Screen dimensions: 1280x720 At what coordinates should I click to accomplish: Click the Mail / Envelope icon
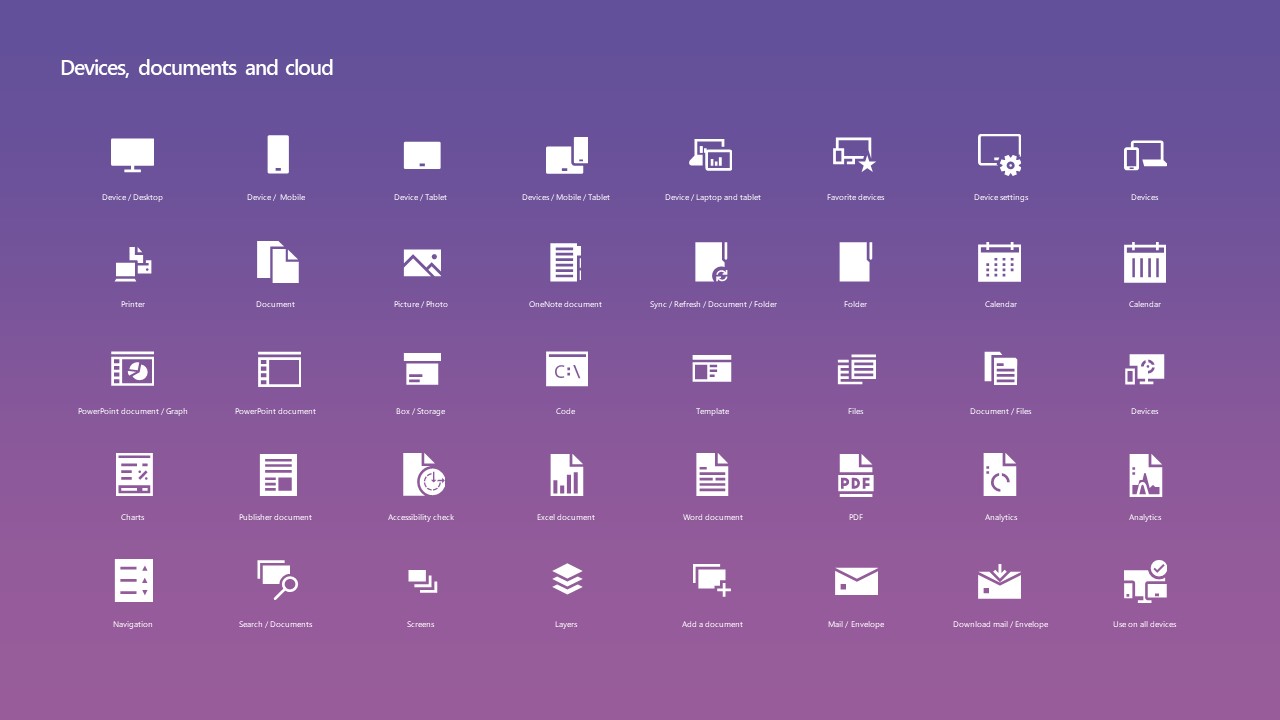[x=856, y=581]
